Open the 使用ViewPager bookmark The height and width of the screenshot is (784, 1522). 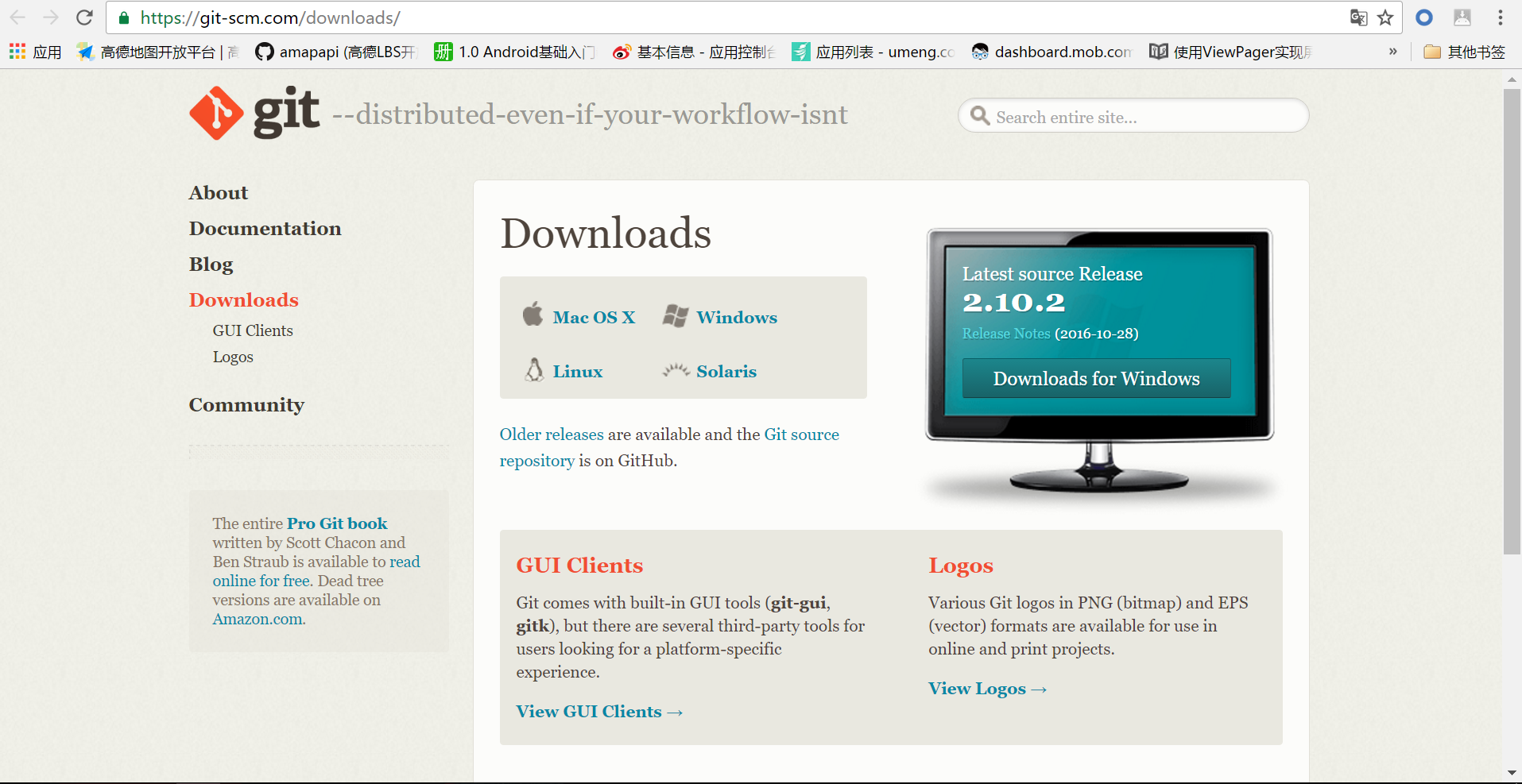(x=1230, y=52)
